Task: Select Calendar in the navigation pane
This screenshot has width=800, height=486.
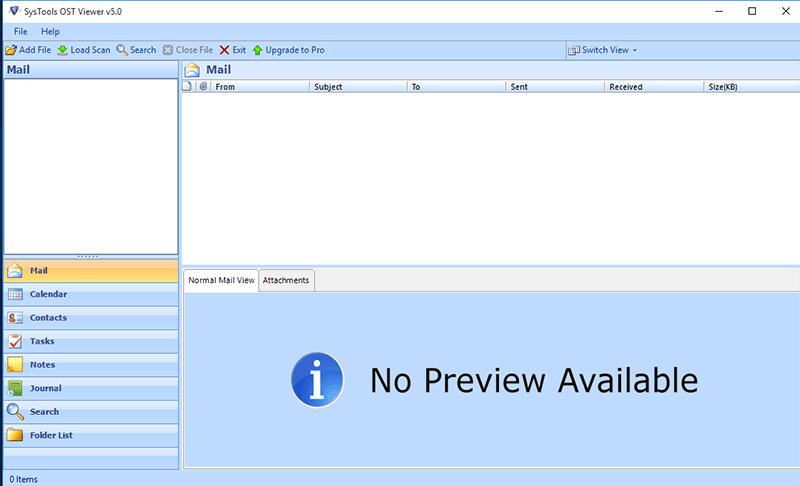Action: click(x=48, y=294)
